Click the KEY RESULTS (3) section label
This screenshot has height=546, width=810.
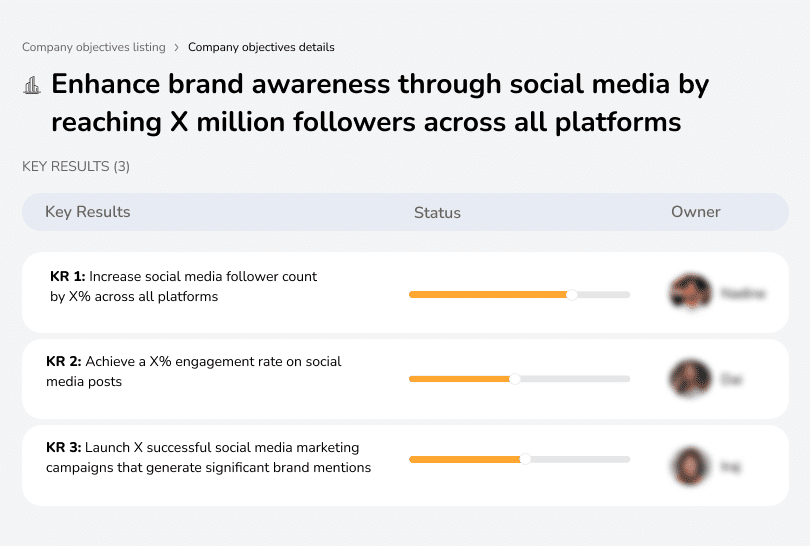[x=76, y=166]
